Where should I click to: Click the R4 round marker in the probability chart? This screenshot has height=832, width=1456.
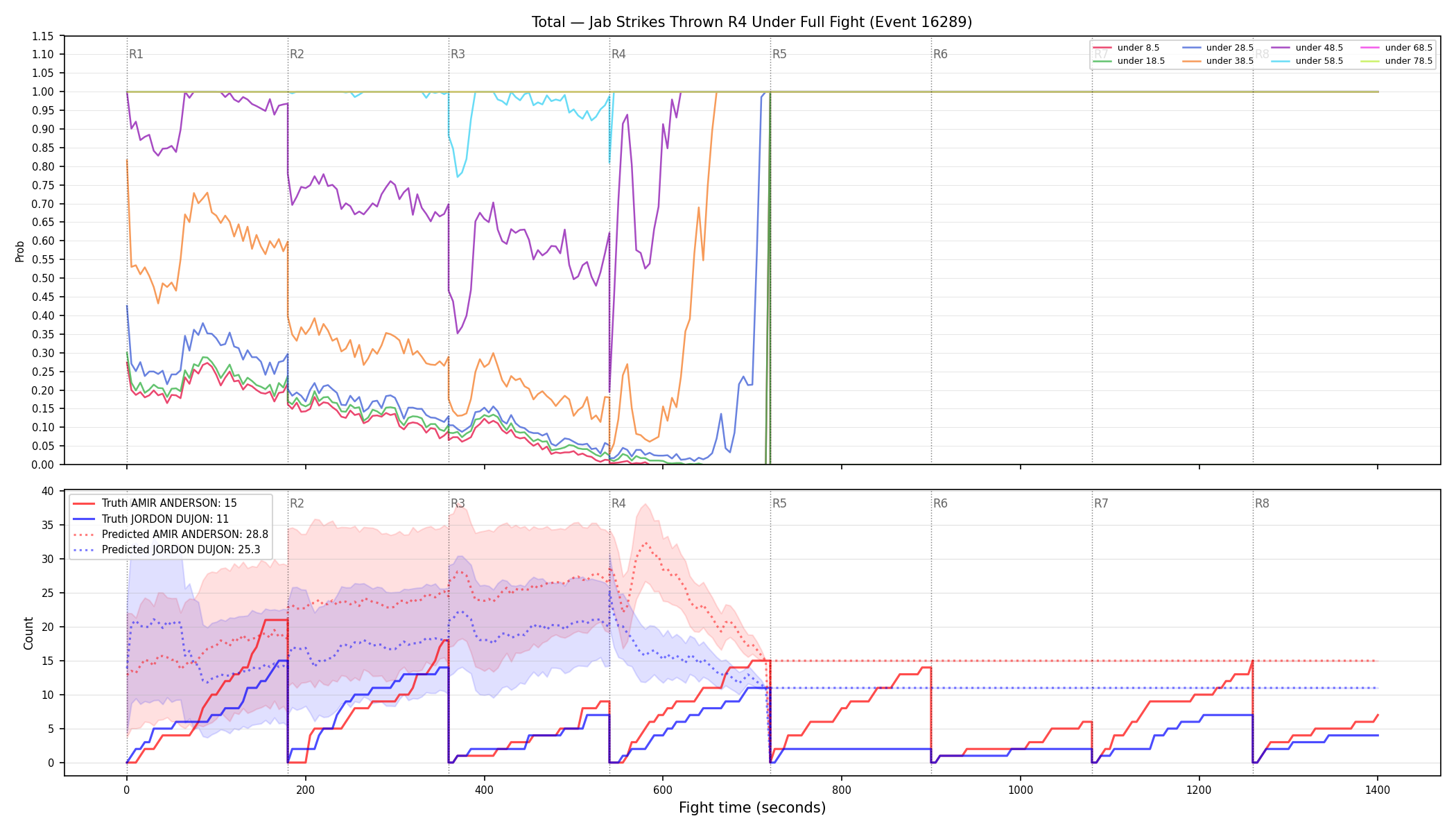pyautogui.click(x=618, y=54)
